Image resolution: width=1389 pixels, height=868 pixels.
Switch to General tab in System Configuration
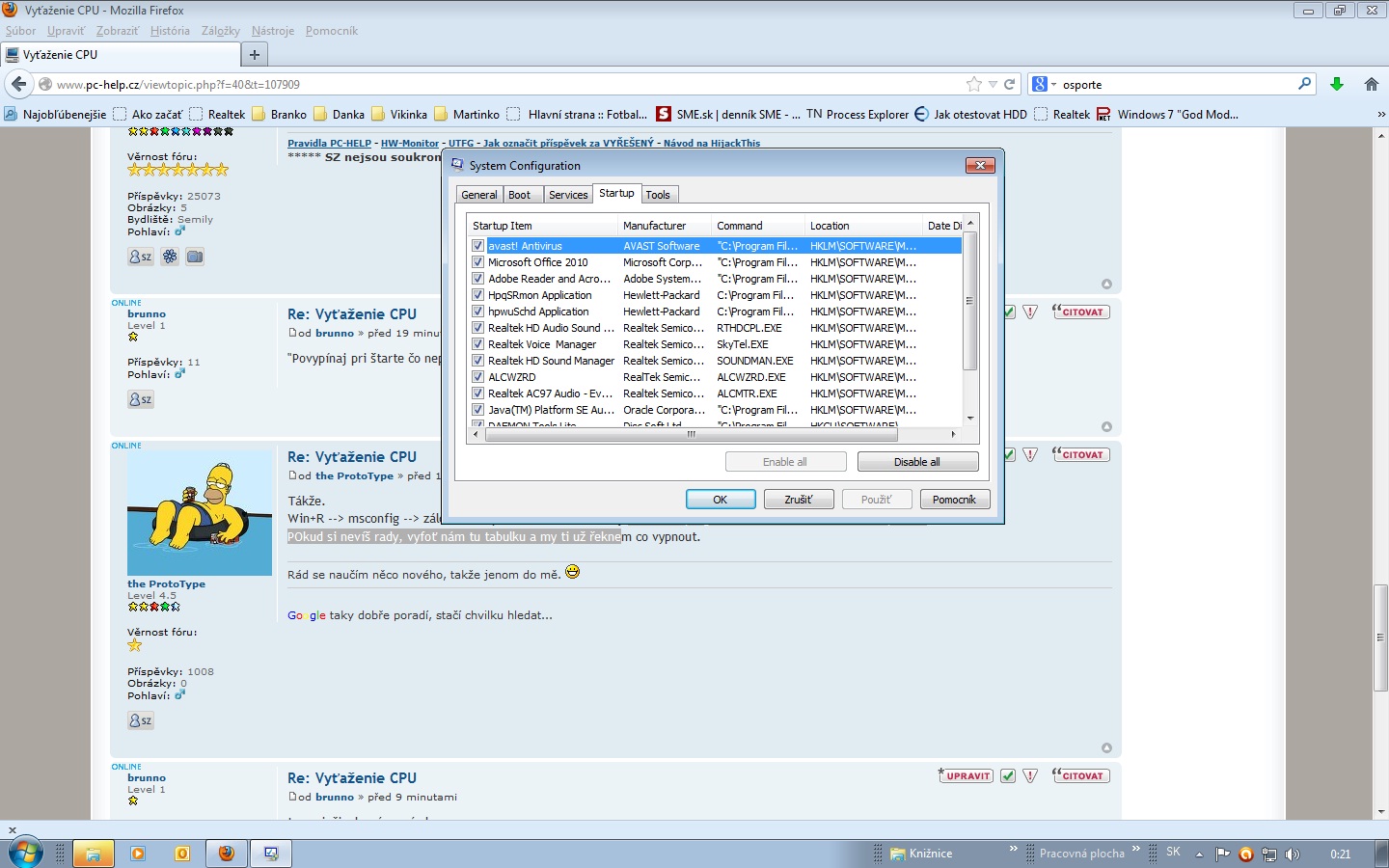coord(478,195)
